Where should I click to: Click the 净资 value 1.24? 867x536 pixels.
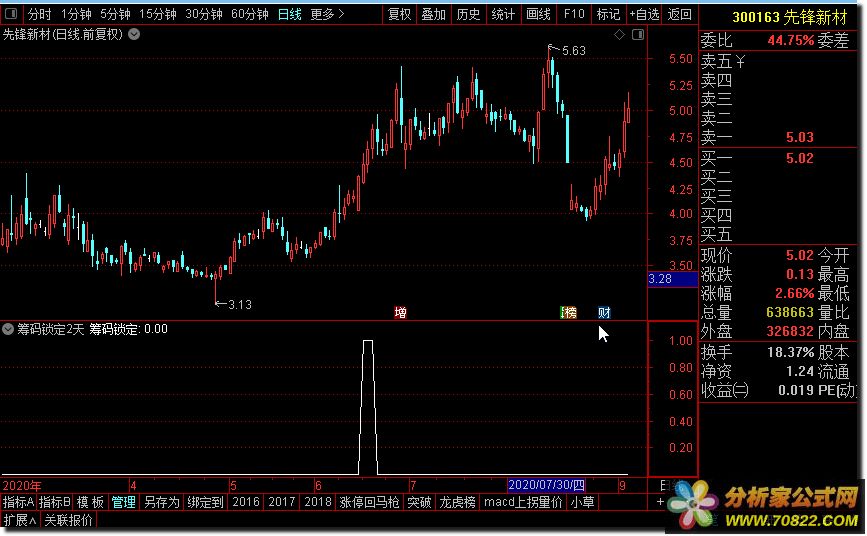coord(800,371)
